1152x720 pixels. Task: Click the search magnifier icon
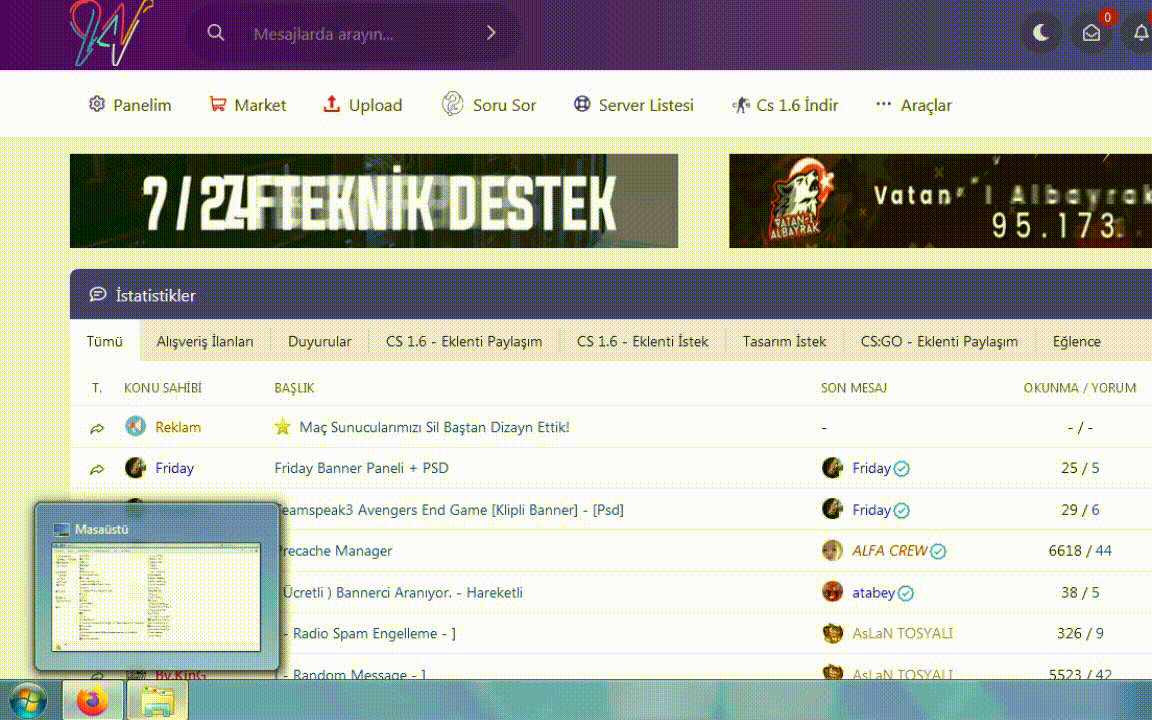tap(215, 33)
